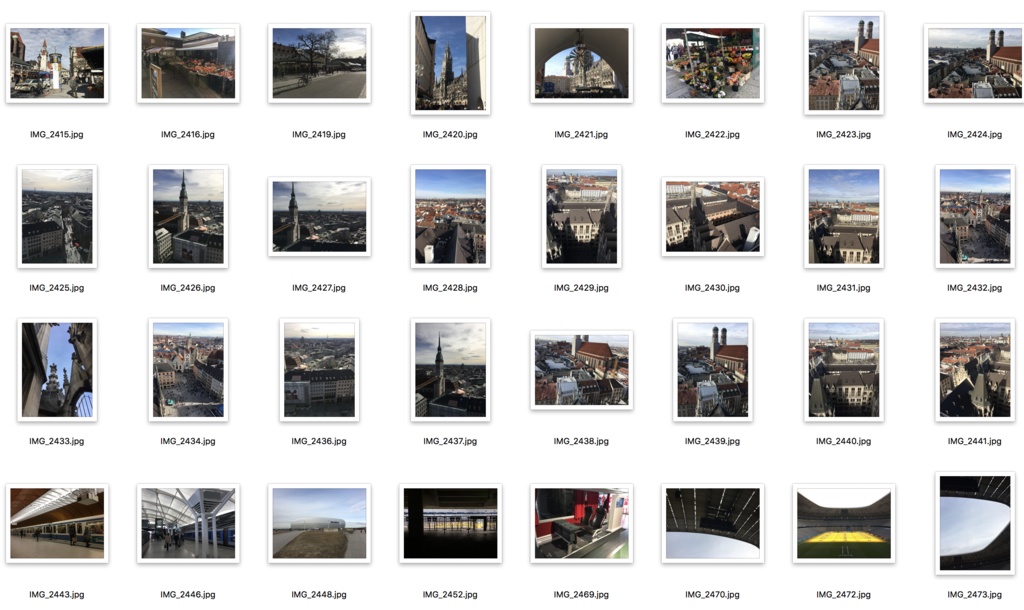Image resolution: width=1024 pixels, height=610 pixels.
Task: Select the IMG_2415.jpg thumbnail
Action: click(x=57, y=63)
